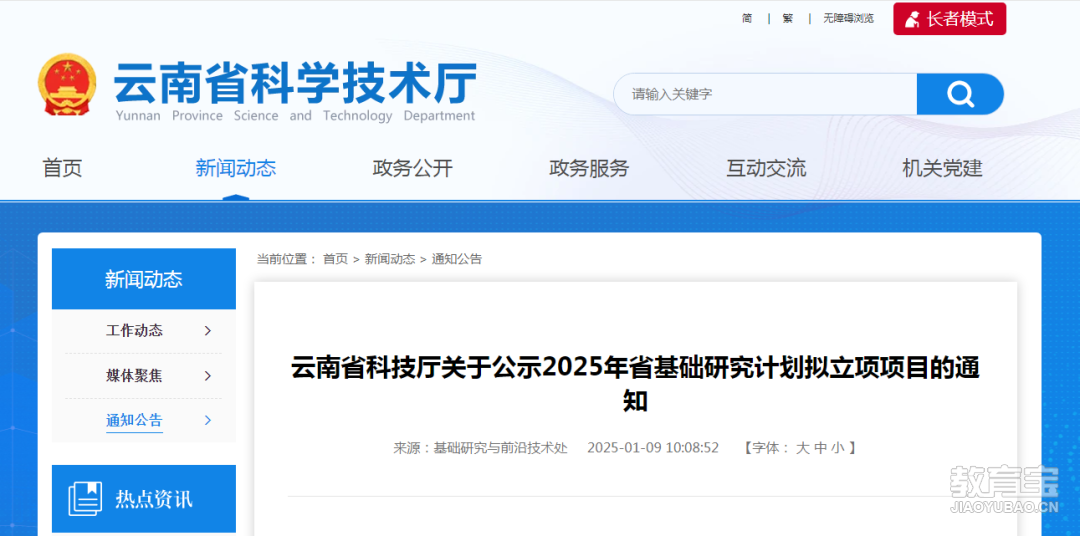Click the 新闻动态 sidebar header
The height and width of the screenshot is (536, 1080).
[144, 279]
